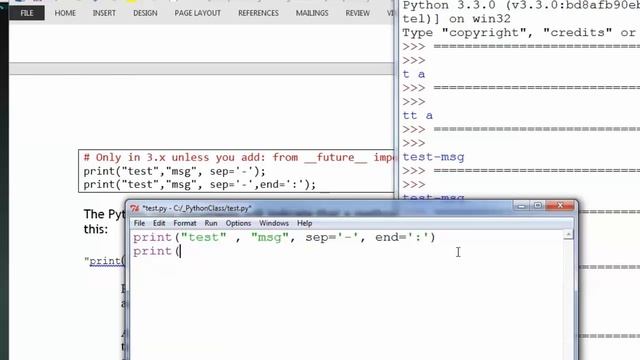Switch to the REFERENCES tab
Image resolution: width=640 pixels, height=360 pixels.
[258, 13]
